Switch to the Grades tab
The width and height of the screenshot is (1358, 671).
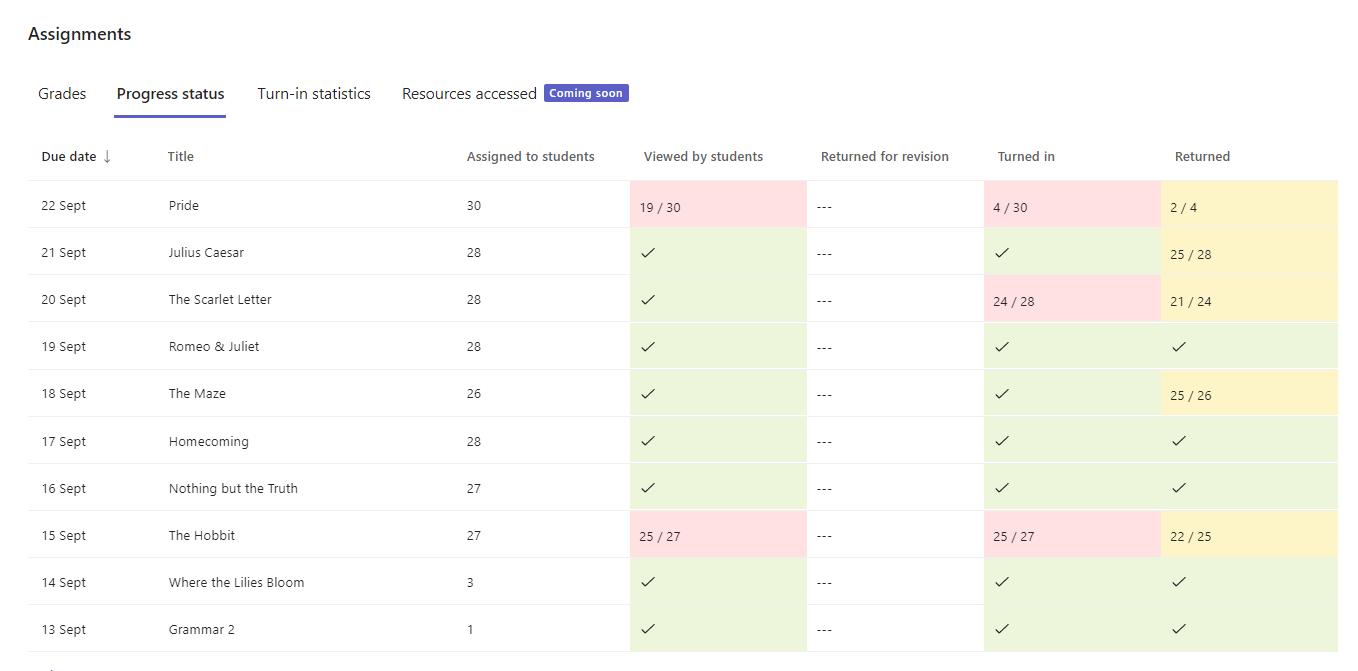(62, 94)
